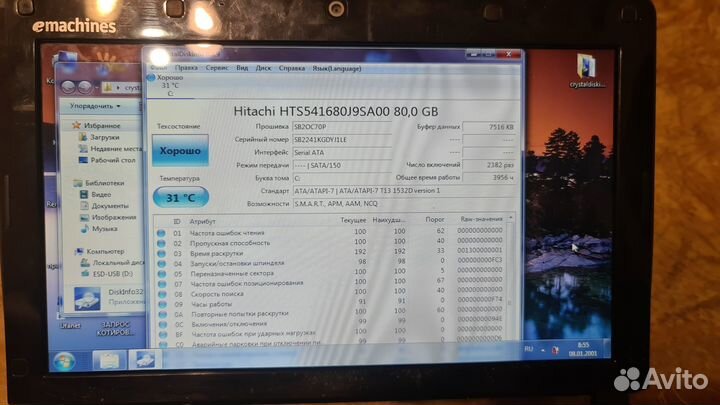Click status circle for Частота ошибок позиционирования
The width and height of the screenshot is (720, 405).
(162, 284)
